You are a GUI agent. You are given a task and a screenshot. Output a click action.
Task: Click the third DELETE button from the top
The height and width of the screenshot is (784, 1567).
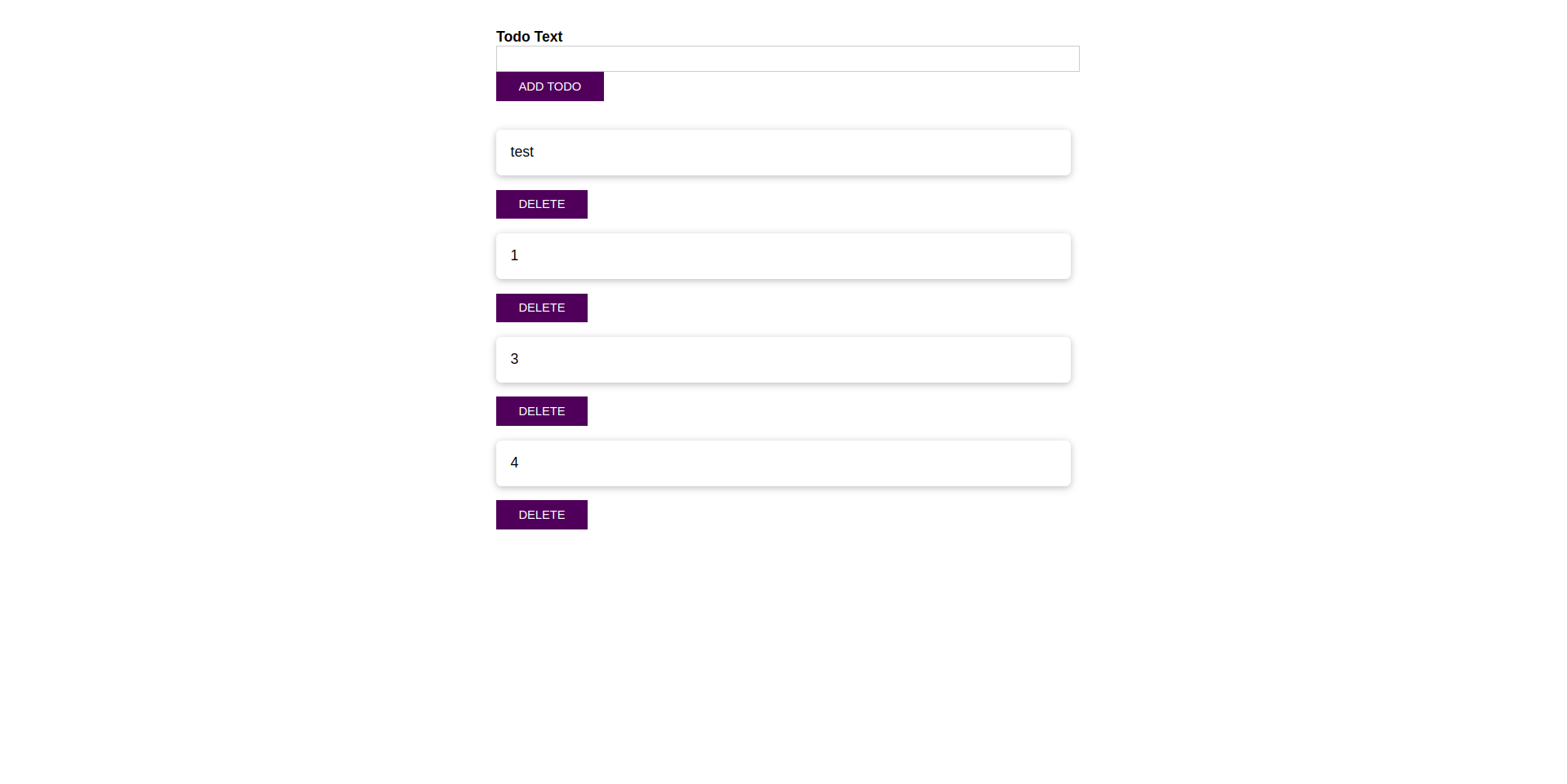coord(541,411)
